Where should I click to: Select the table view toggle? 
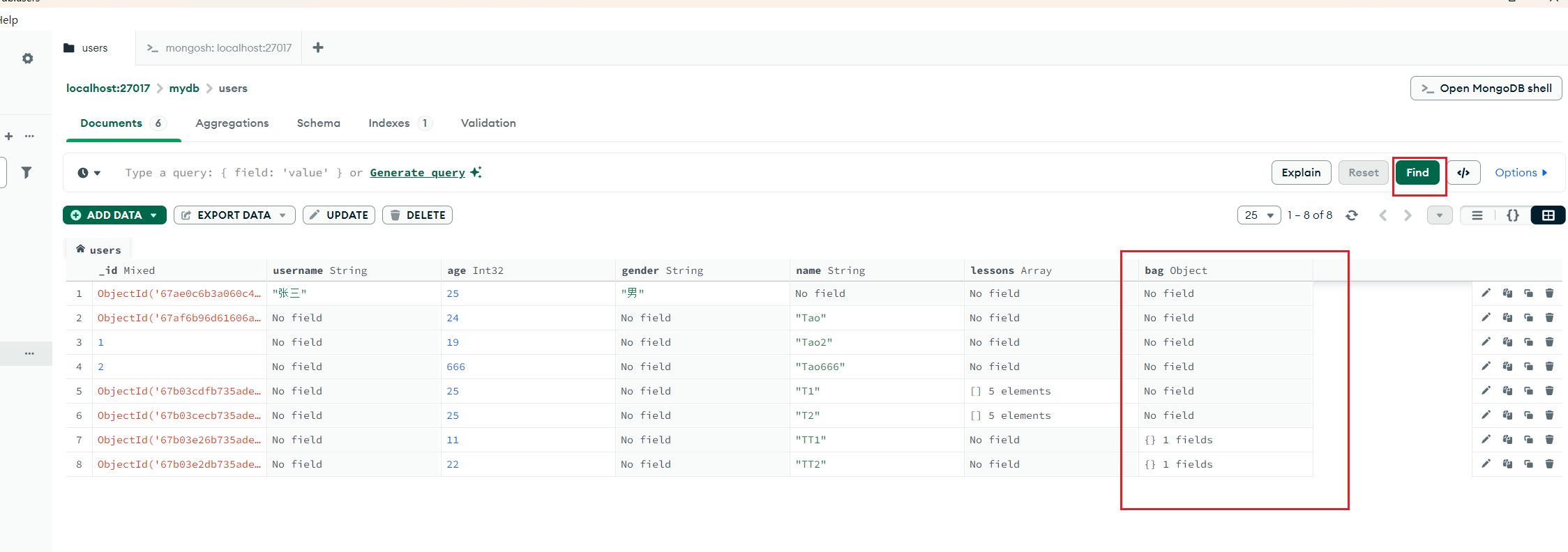click(x=1548, y=215)
